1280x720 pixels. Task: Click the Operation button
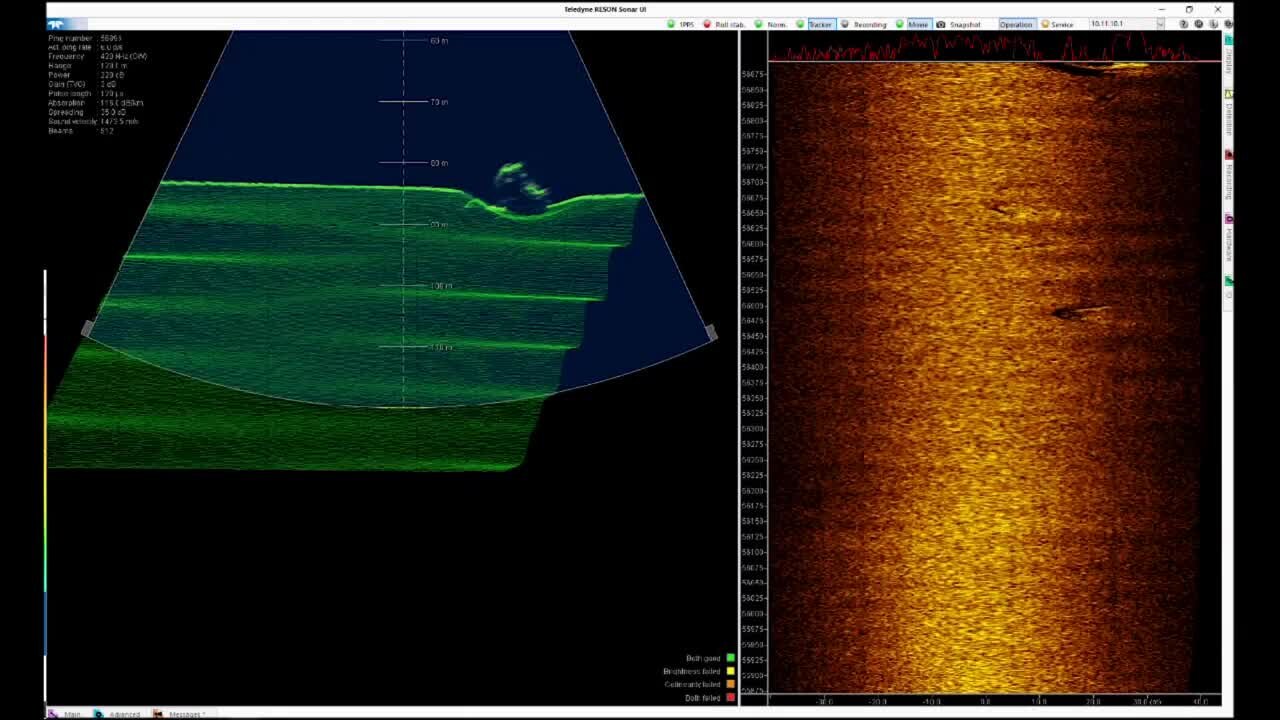[x=1015, y=24]
